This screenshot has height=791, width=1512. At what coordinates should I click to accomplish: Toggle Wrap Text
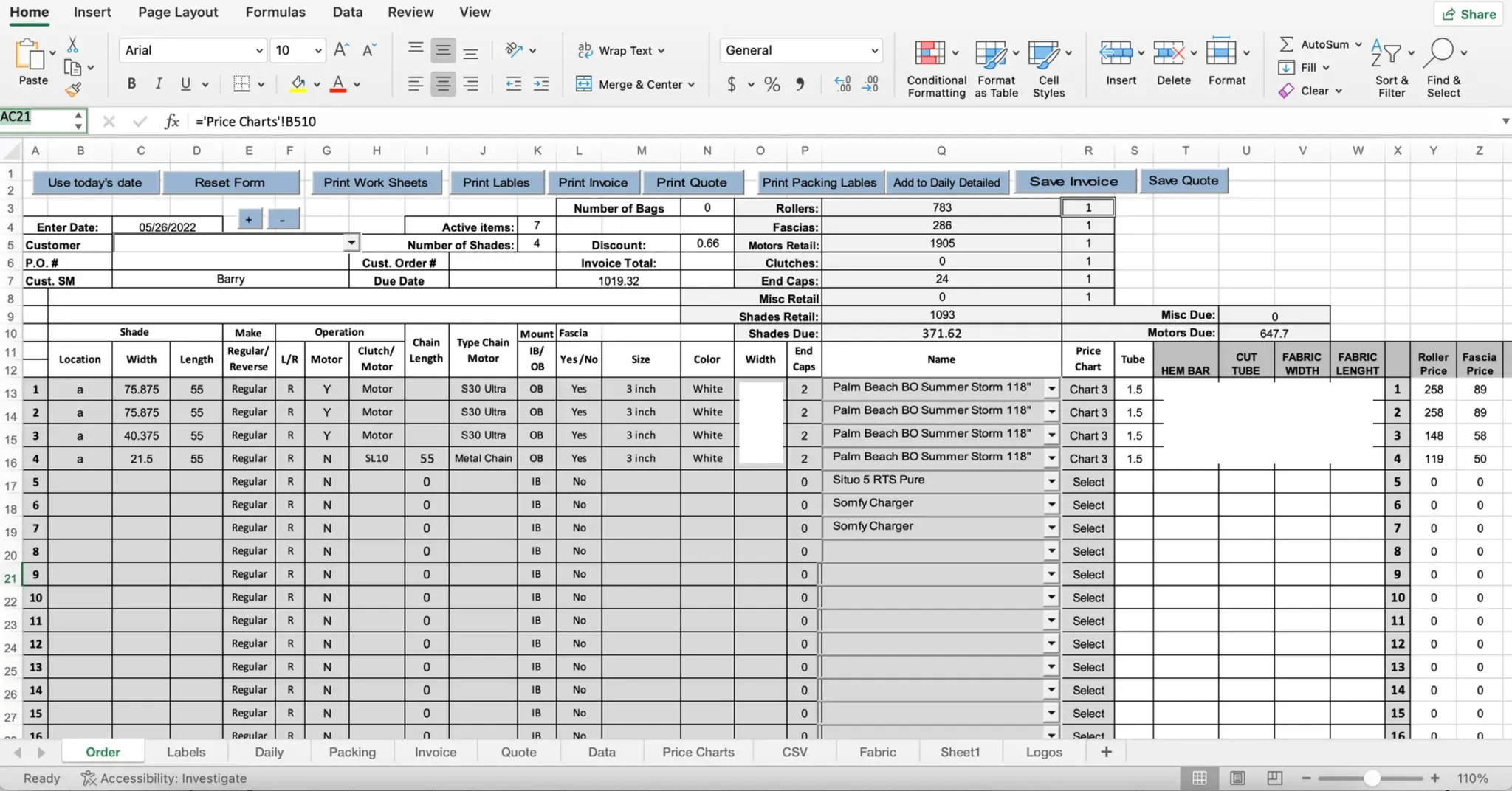point(620,50)
